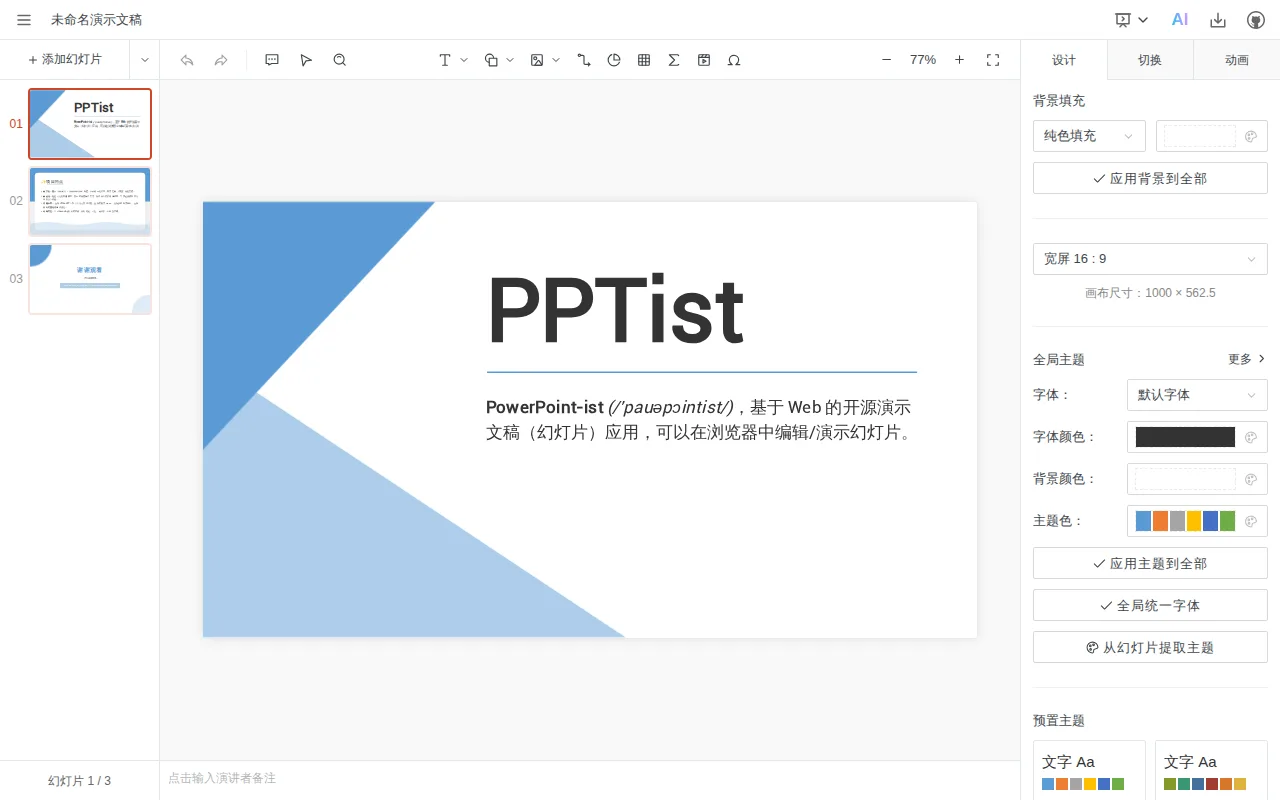
Task: Select the insert chart tool
Action: click(x=614, y=60)
